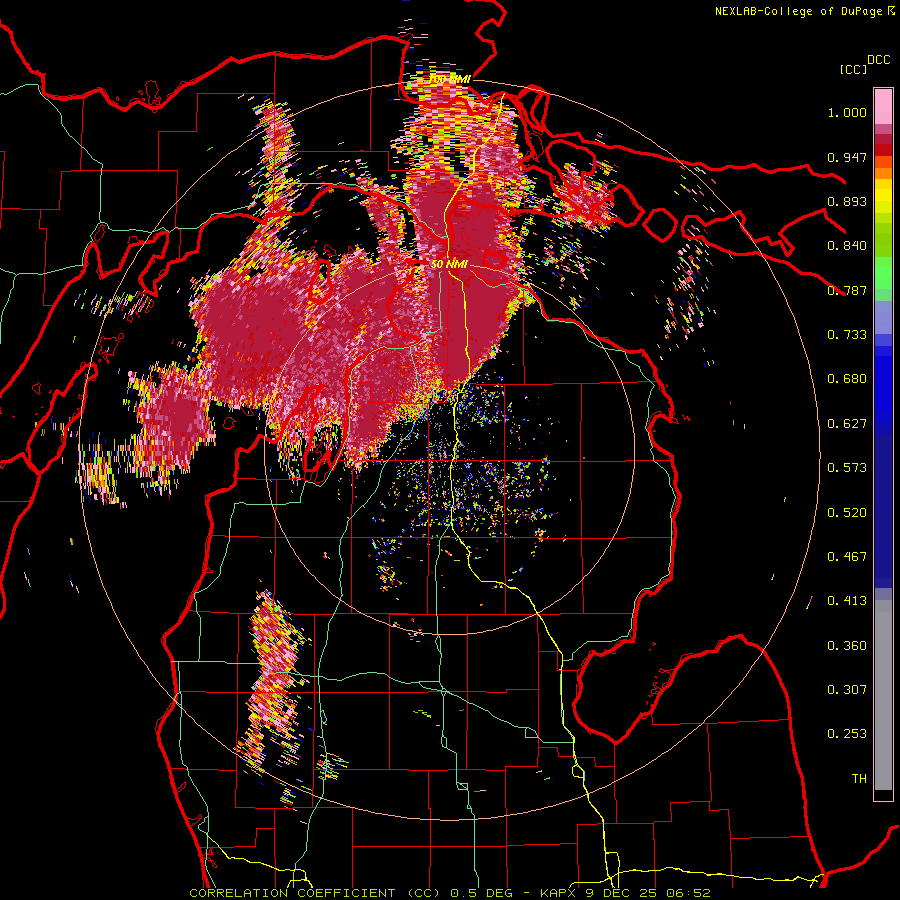Click the 100 NMI range ring label
The width and height of the screenshot is (900, 900).
(450, 79)
